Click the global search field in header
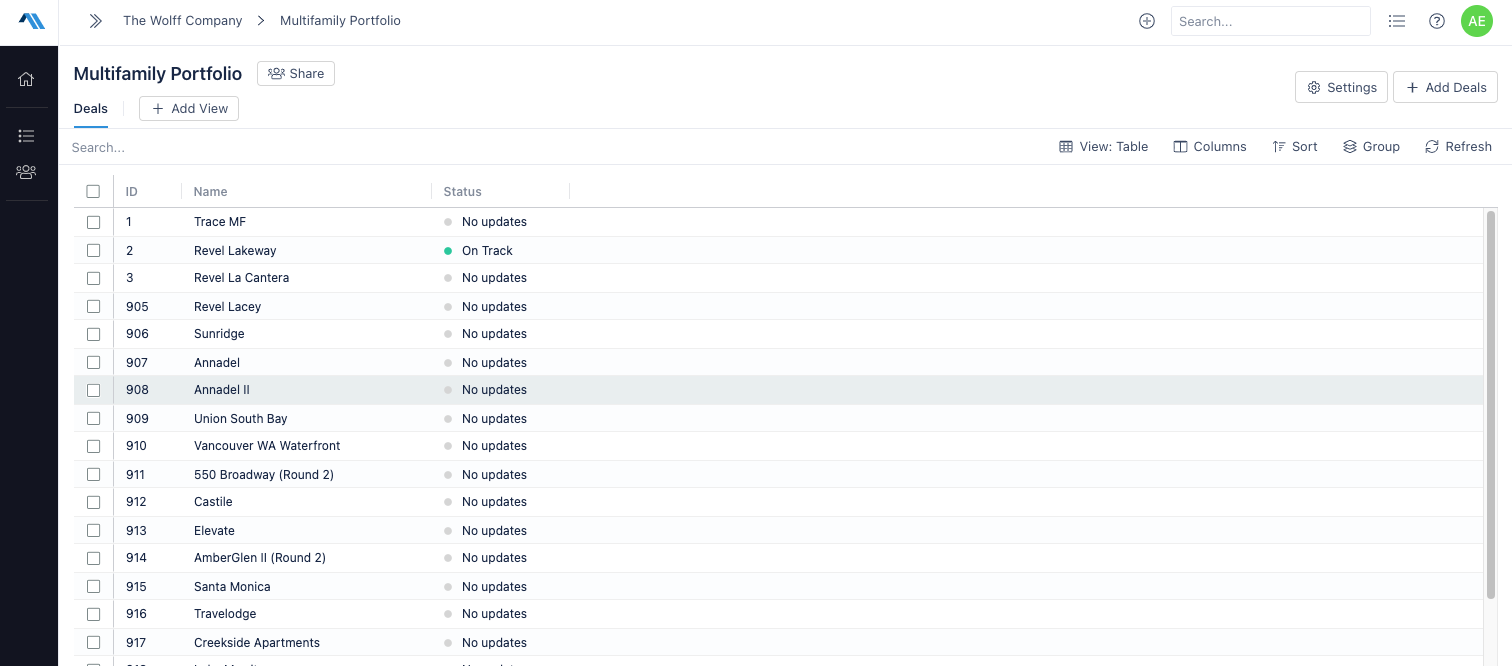This screenshot has height=666, width=1512. (1270, 21)
